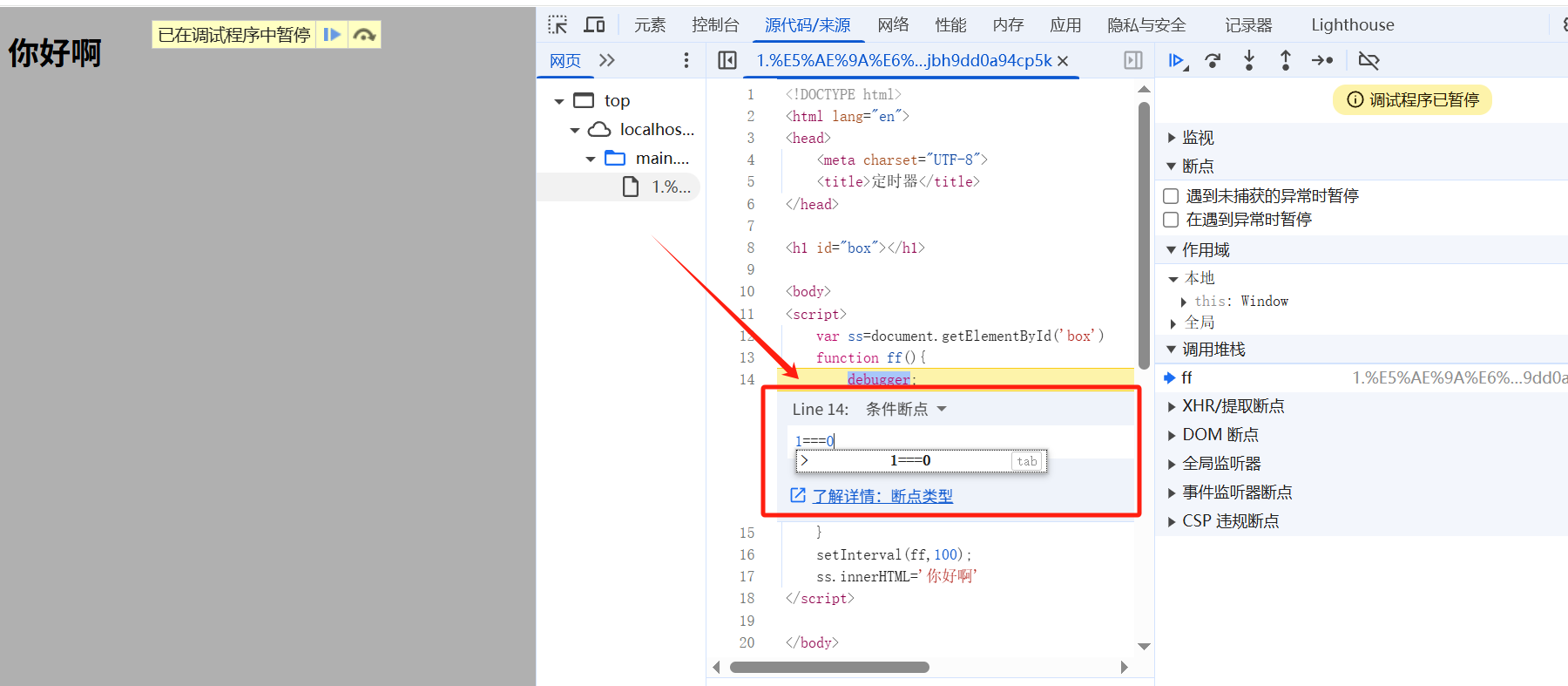Open 了解详情：断点类型 link
Image resolution: width=1568 pixels, height=686 pixels.
tap(882, 496)
